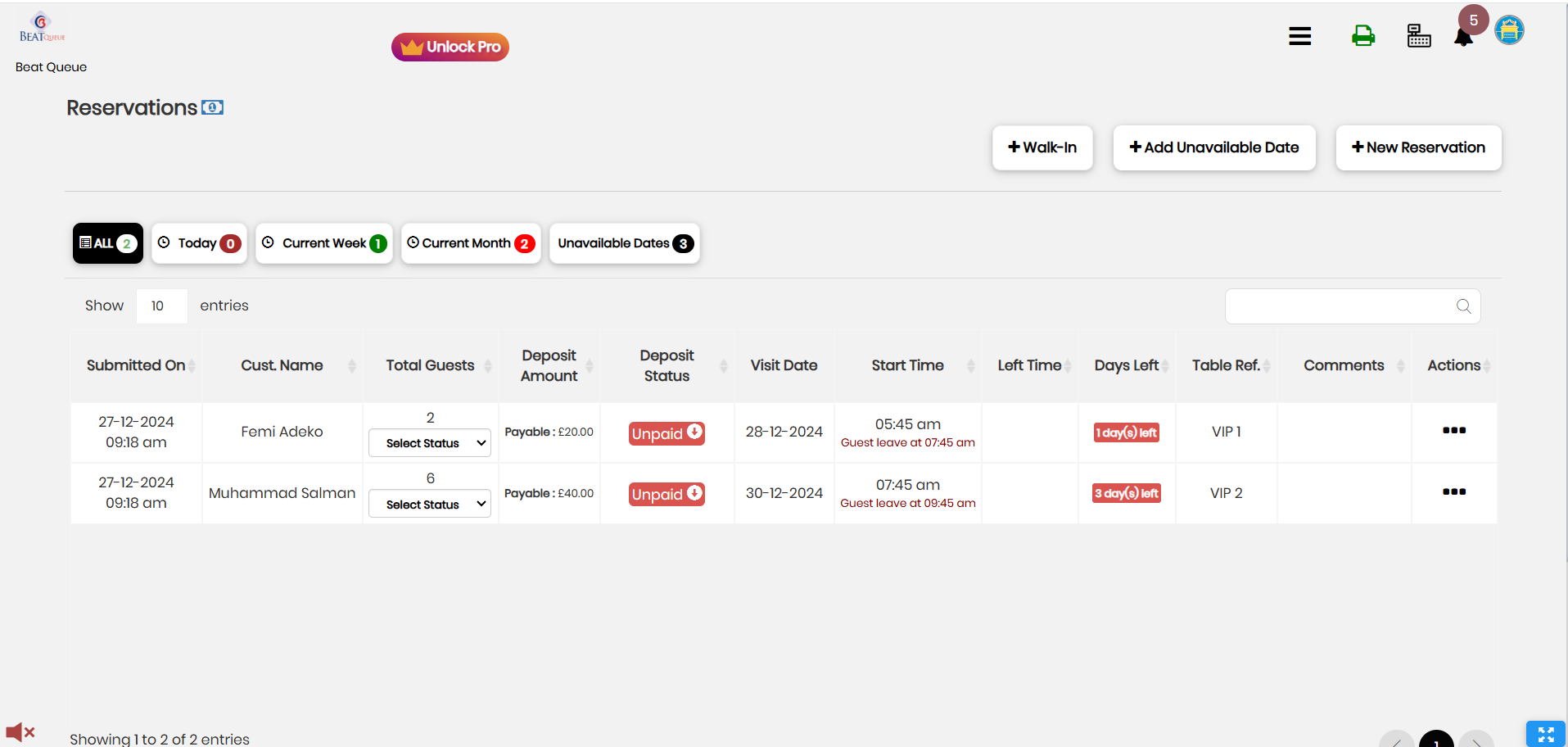Sort table by Submitted On column
The image size is (1568, 747).
click(x=136, y=365)
